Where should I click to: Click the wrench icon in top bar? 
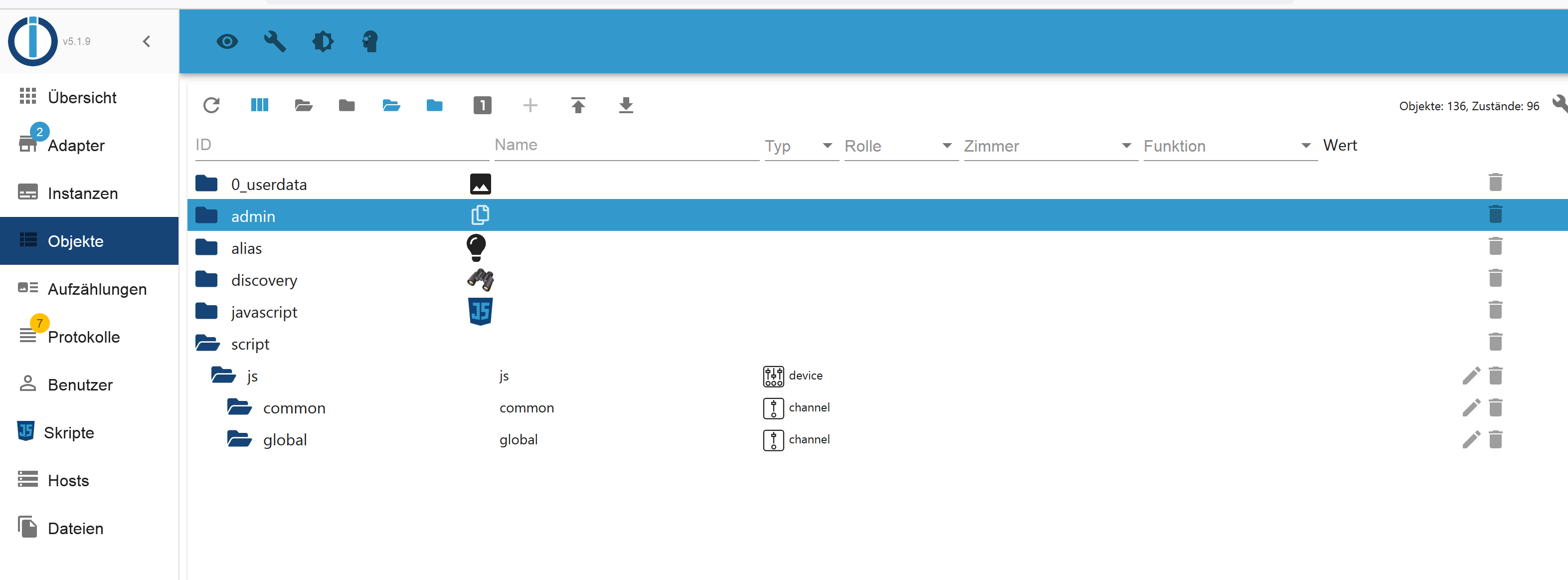[x=275, y=41]
